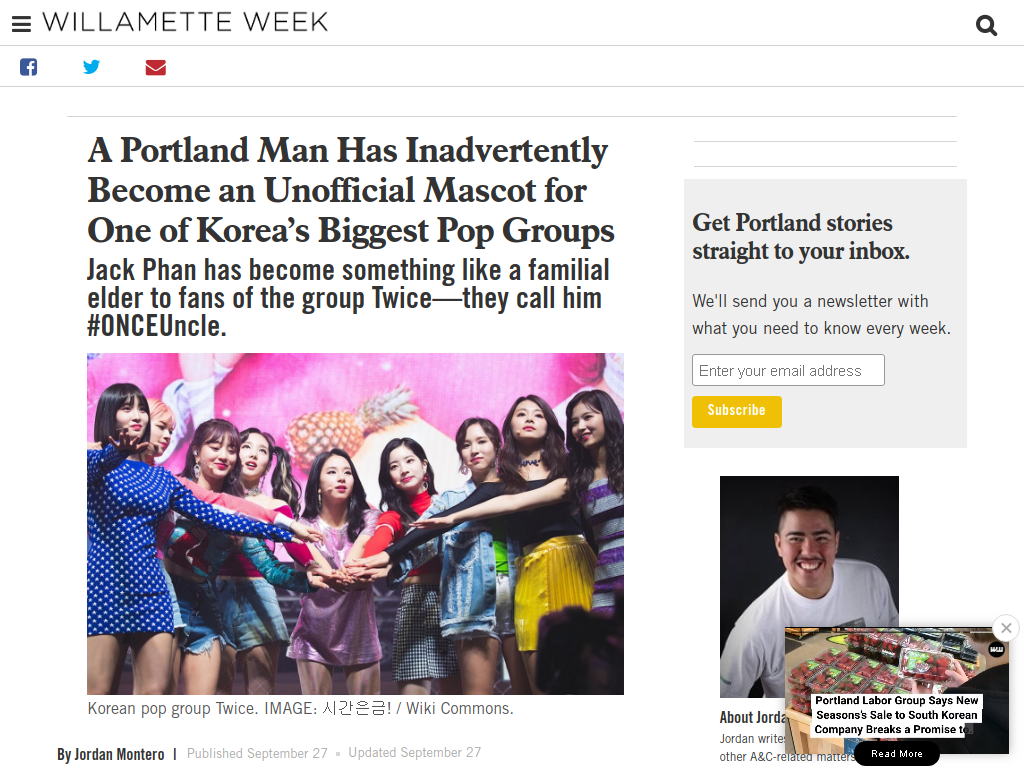
Task: Focus the email address input field
Action: pos(788,370)
